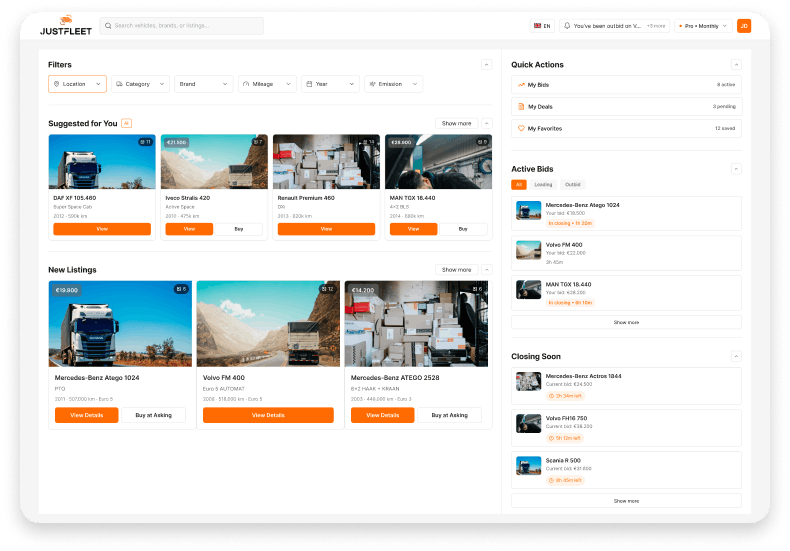The image size is (790, 551).
Task: Click photo count badge on DAF XF card
Action: click(146, 142)
